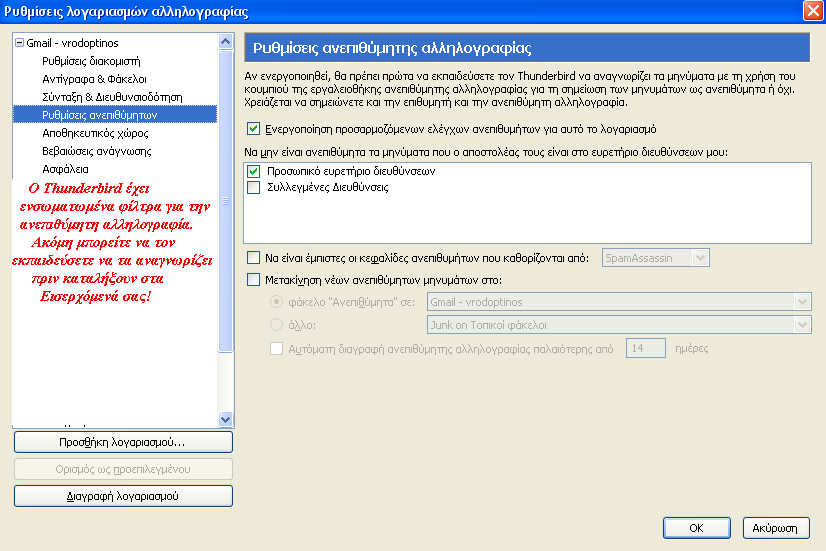The width and height of the screenshot is (826, 551).
Task: Open the Gmail - vrodoptinos folder dropdown
Action: pos(619,302)
